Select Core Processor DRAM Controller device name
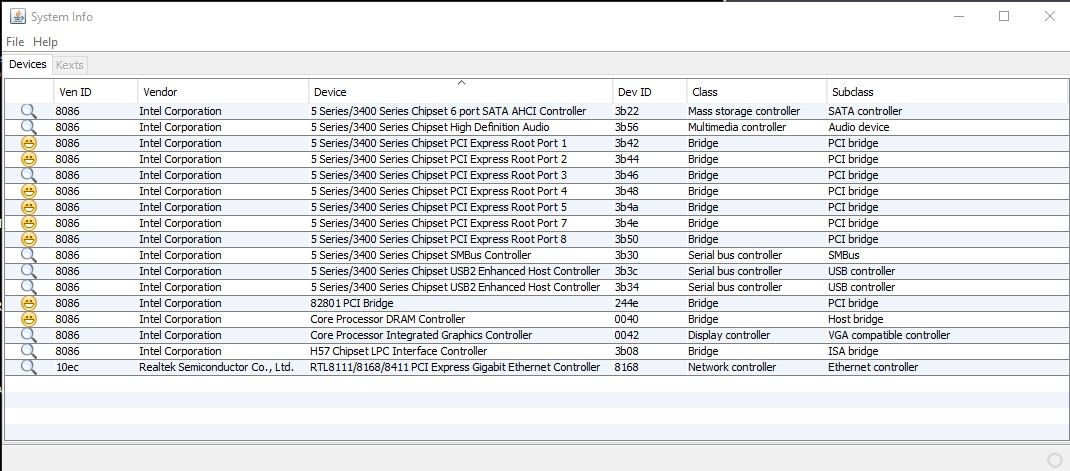The image size is (1070, 471). point(388,319)
